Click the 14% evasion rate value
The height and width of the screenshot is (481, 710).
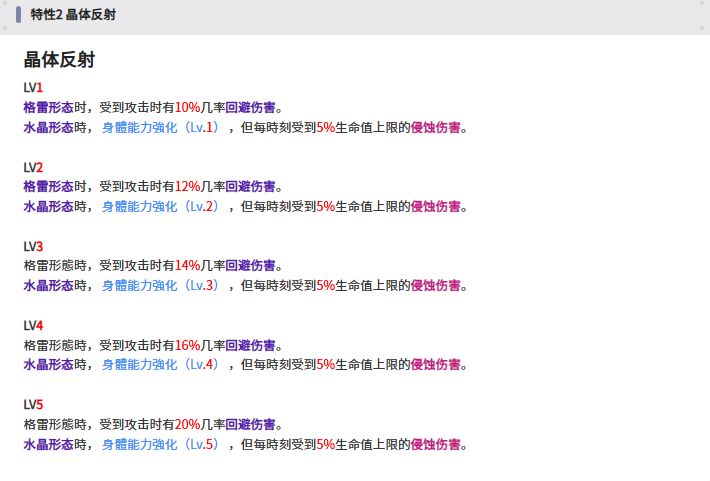[x=187, y=265]
